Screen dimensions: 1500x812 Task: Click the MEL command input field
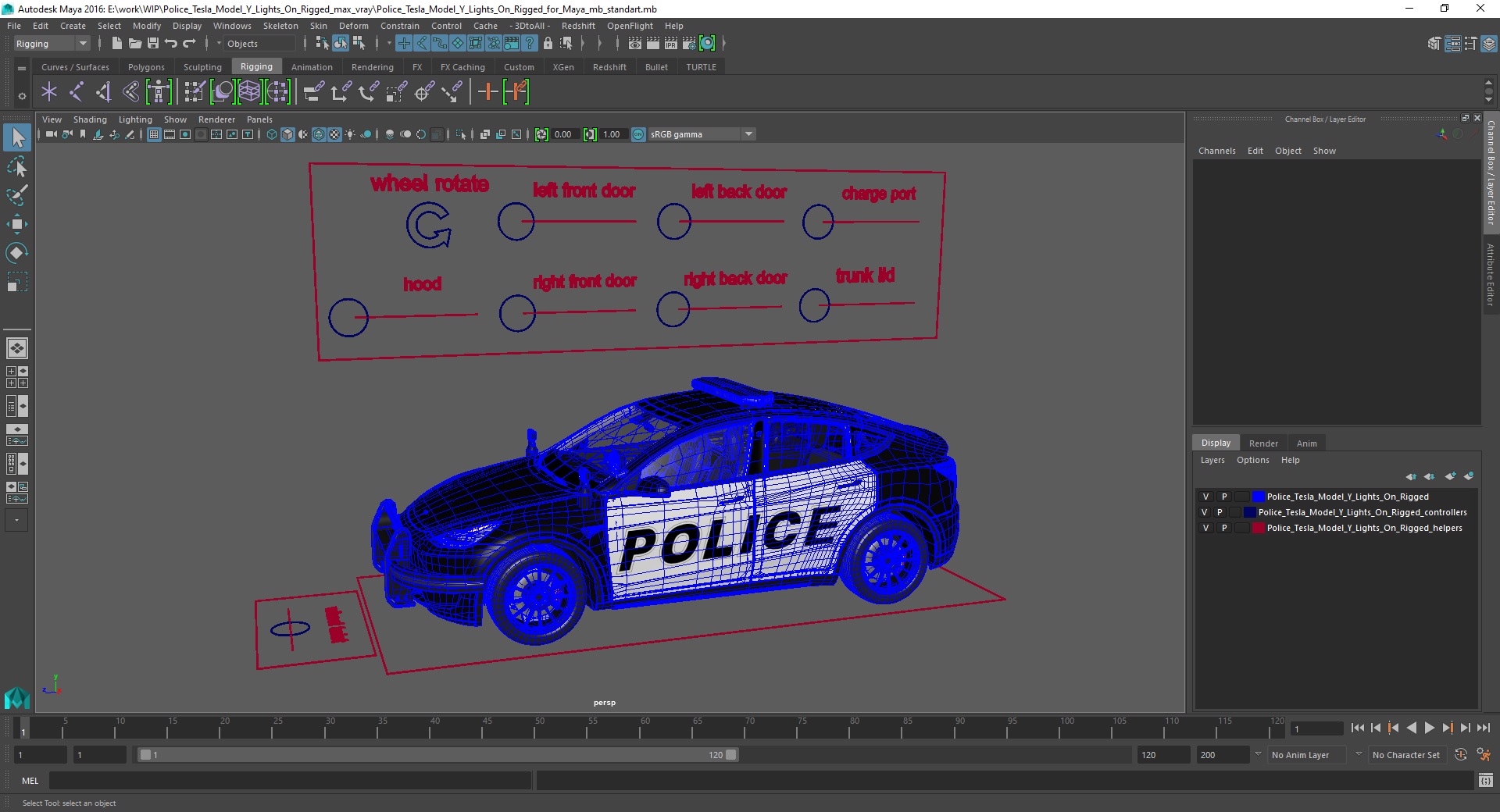tap(291, 781)
